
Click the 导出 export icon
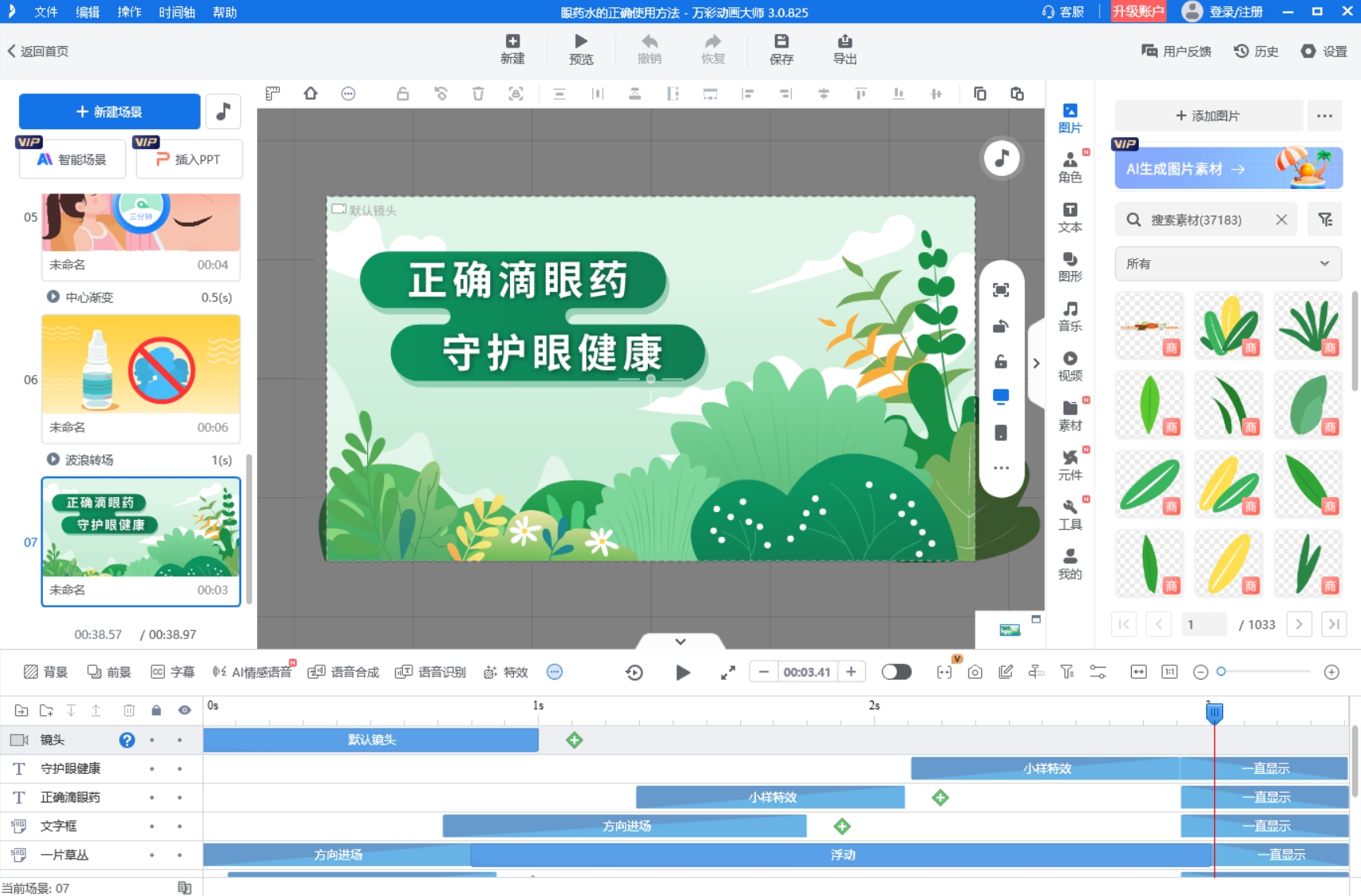point(845,48)
